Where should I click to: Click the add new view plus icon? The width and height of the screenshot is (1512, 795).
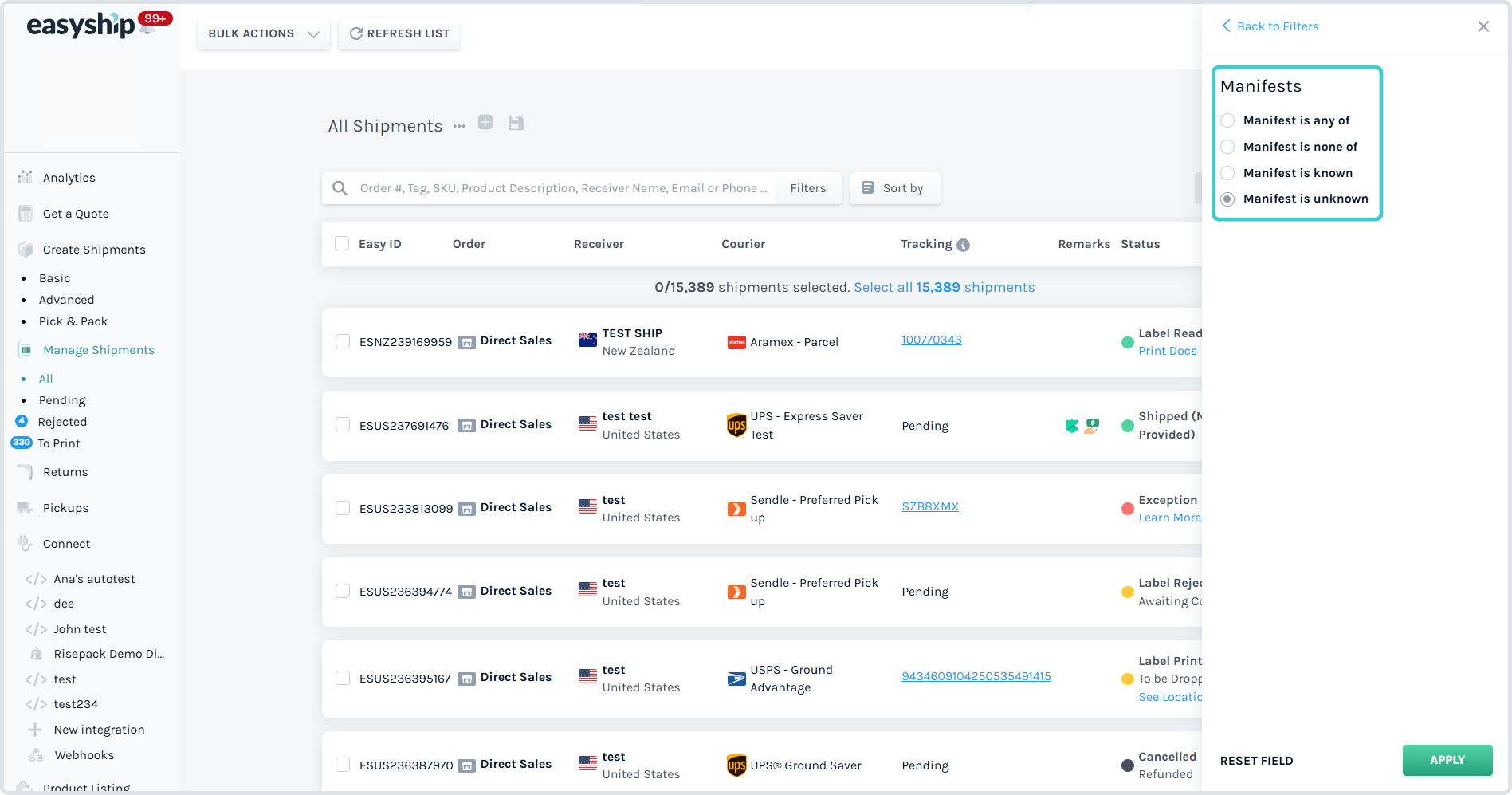[485, 122]
